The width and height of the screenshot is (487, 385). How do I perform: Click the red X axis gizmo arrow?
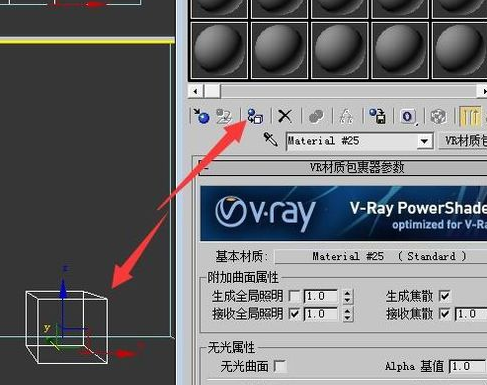(127, 353)
